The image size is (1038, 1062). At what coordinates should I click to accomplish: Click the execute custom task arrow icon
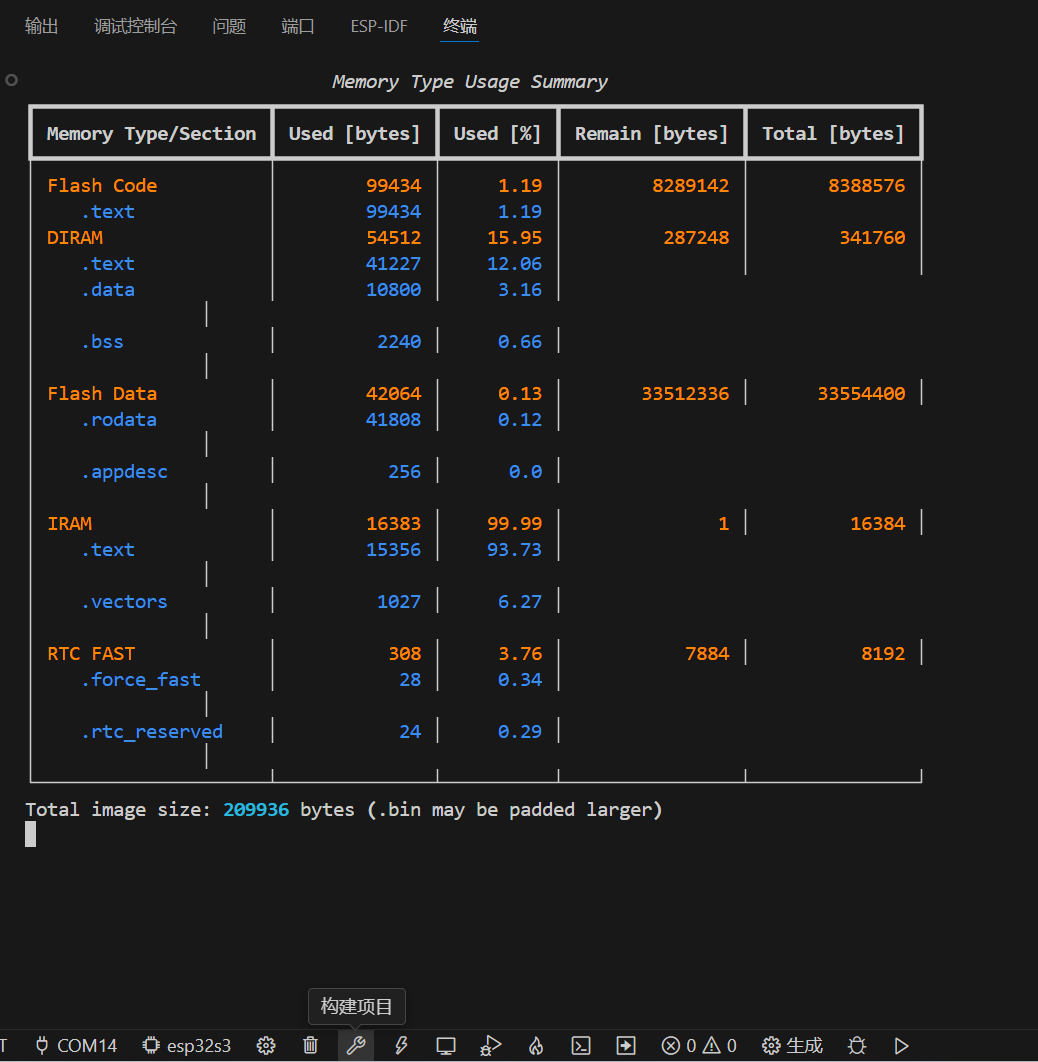tap(626, 1046)
